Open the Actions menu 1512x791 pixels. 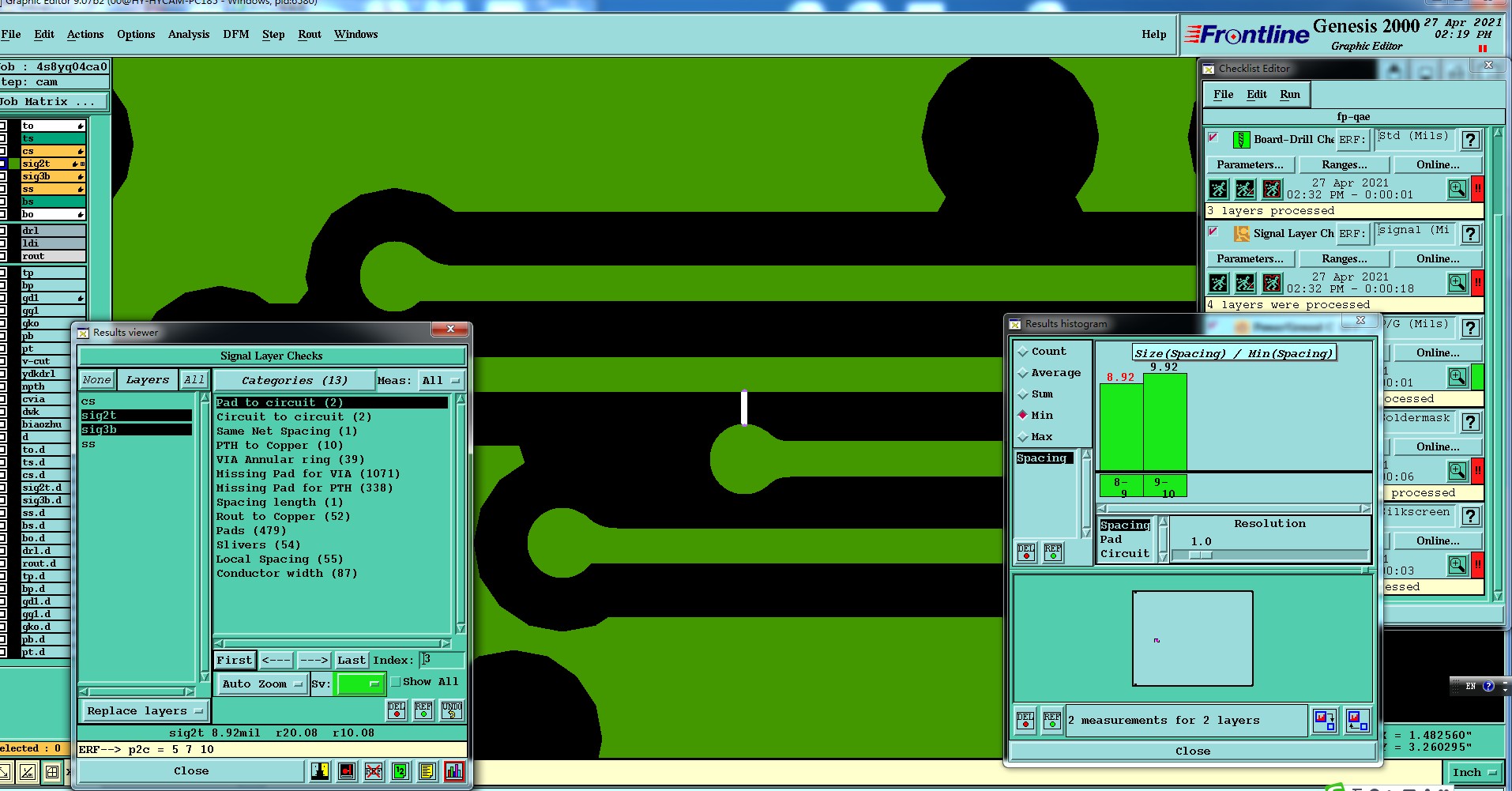click(85, 35)
